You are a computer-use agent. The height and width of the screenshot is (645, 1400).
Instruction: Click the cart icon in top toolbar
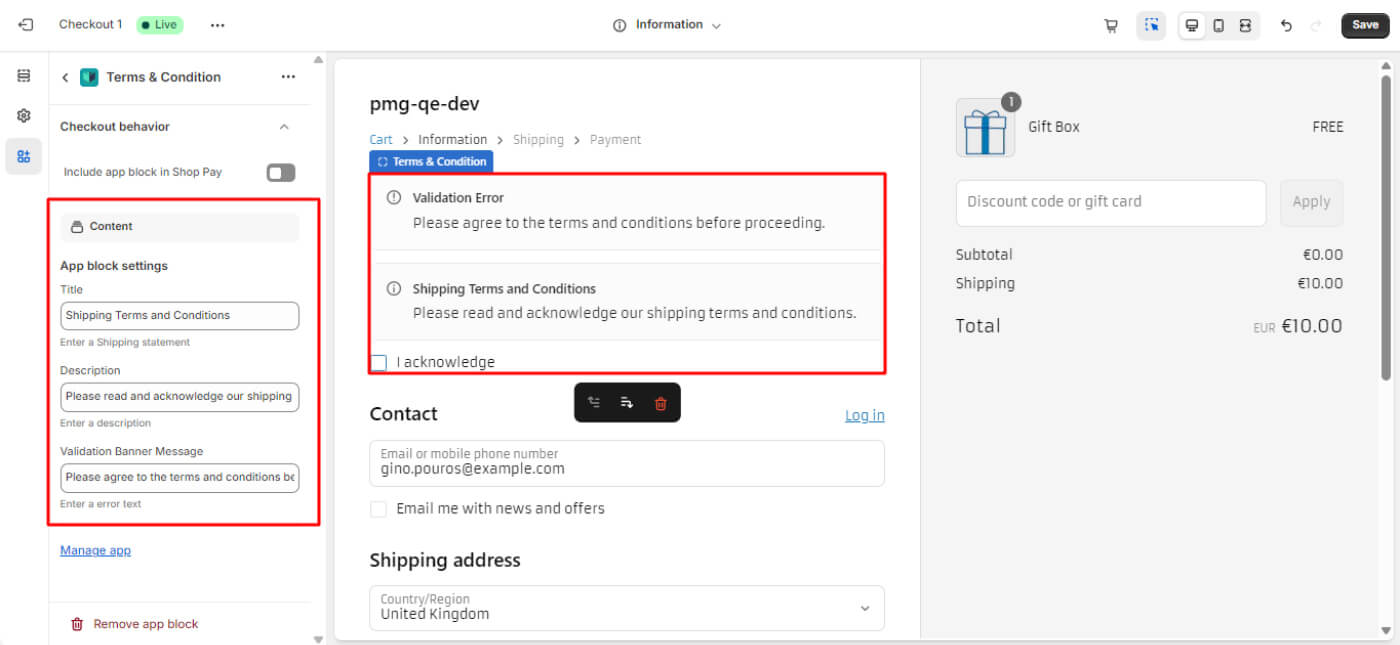coord(1111,26)
